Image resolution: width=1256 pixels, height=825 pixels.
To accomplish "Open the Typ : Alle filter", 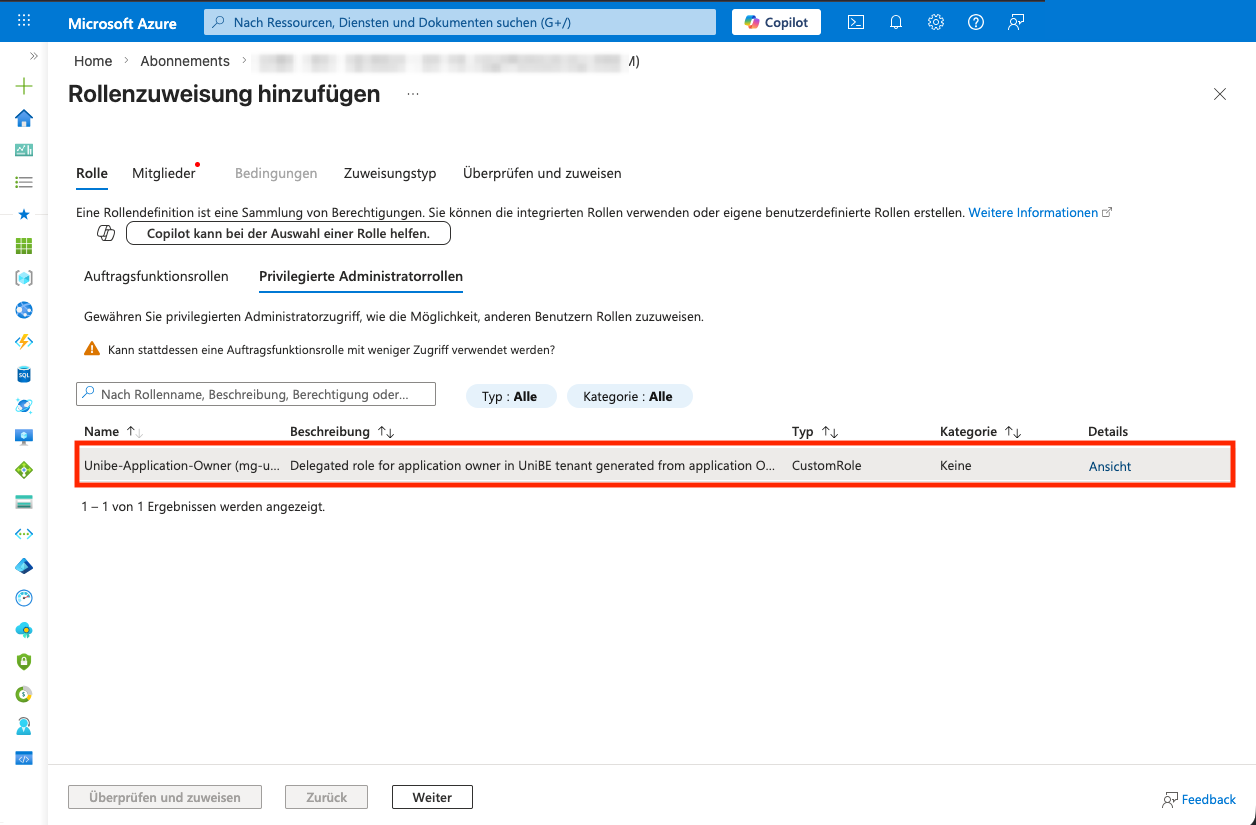I will pyautogui.click(x=509, y=396).
